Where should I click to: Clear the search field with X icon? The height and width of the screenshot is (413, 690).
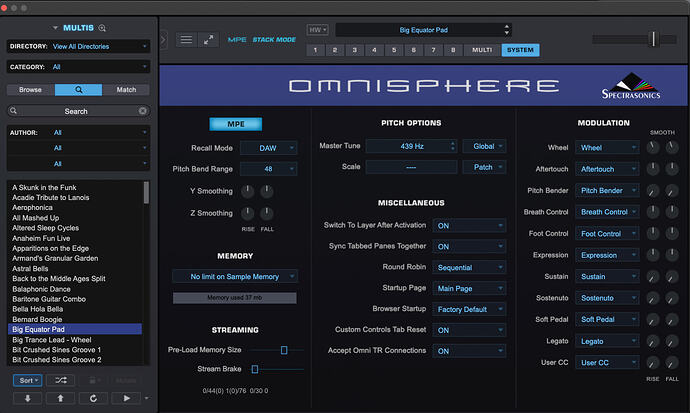[x=143, y=111]
